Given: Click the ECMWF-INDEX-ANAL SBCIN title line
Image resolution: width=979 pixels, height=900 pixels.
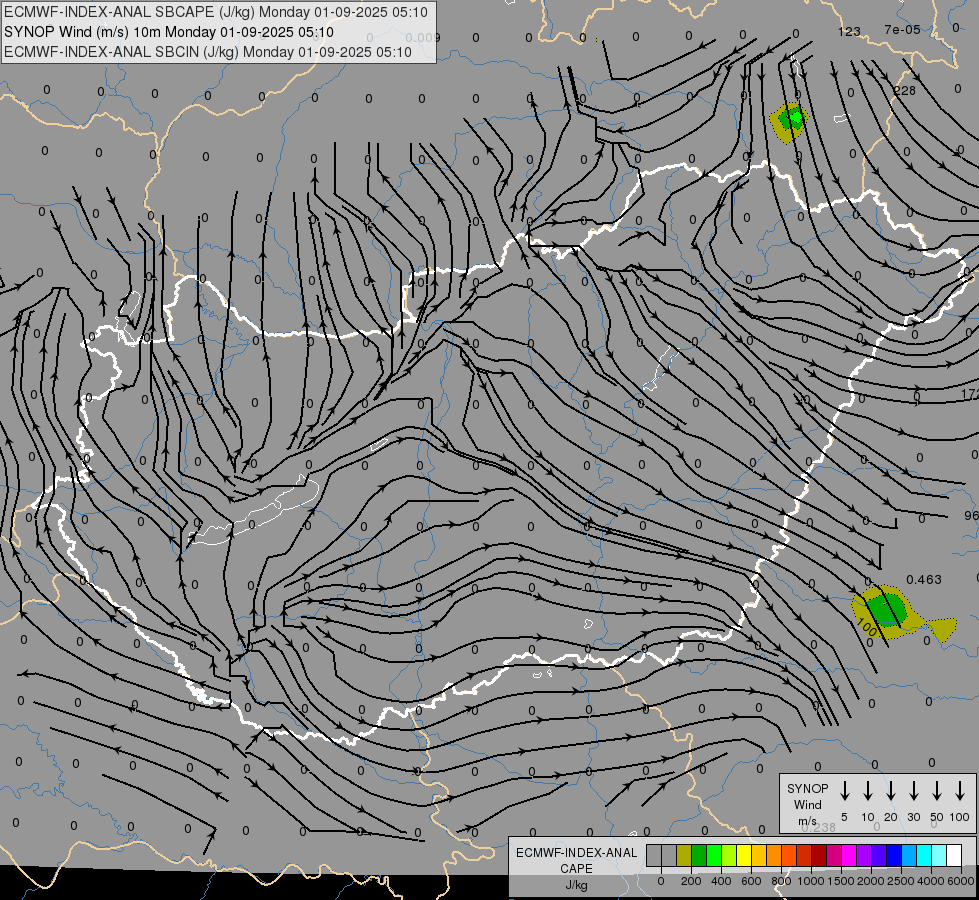Looking at the screenshot, I should pos(208,52).
